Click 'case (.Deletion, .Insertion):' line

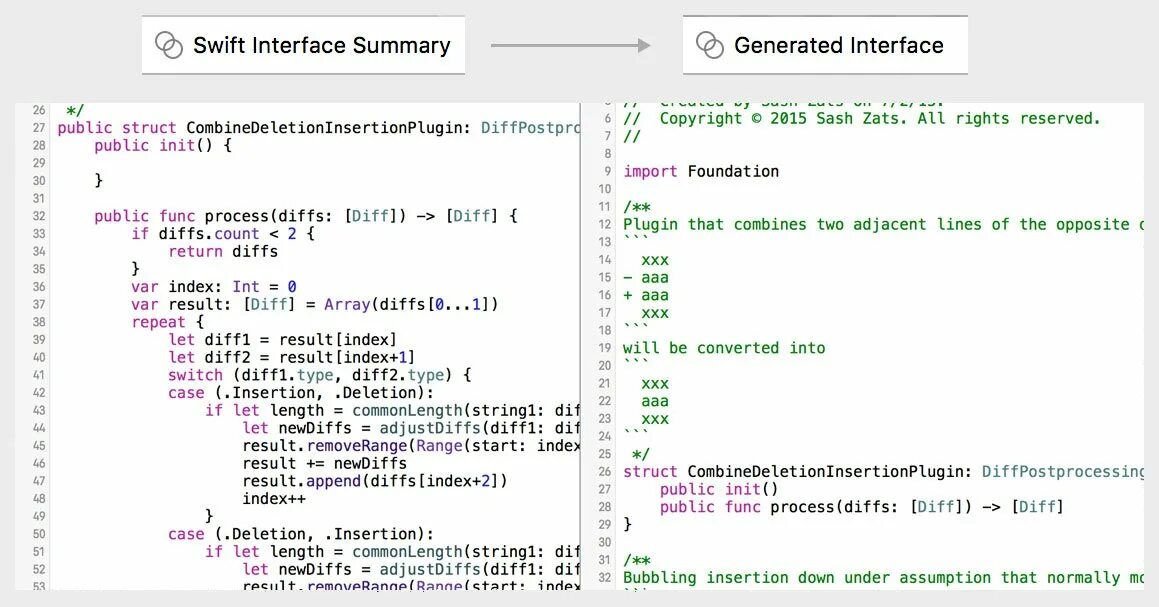(x=301, y=535)
